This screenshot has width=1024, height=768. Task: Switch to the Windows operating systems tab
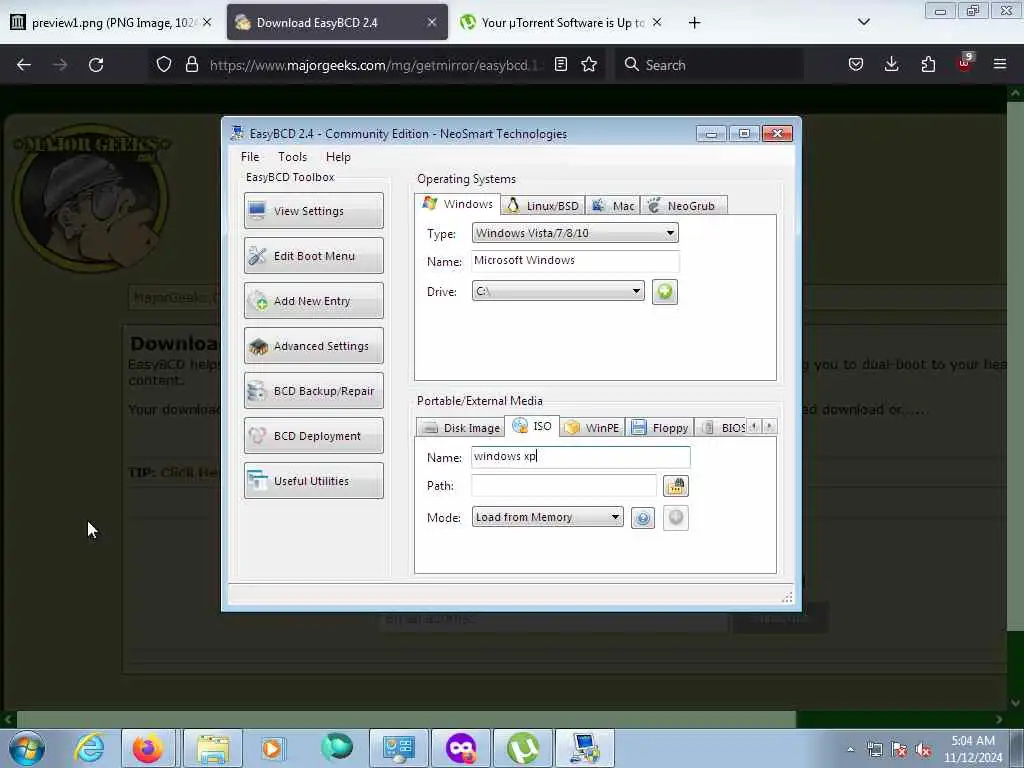(458, 204)
